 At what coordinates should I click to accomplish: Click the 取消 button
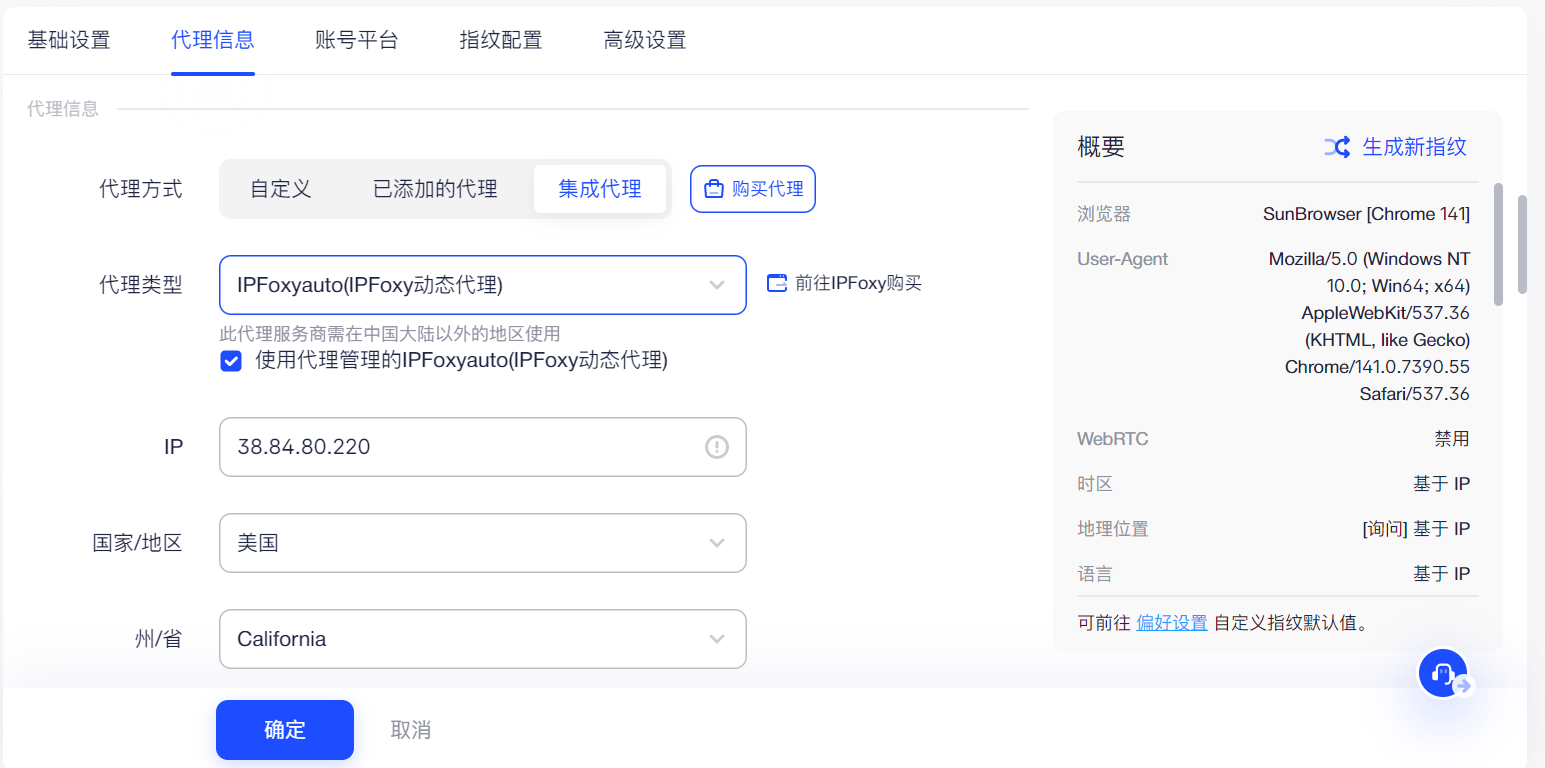[x=411, y=730]
